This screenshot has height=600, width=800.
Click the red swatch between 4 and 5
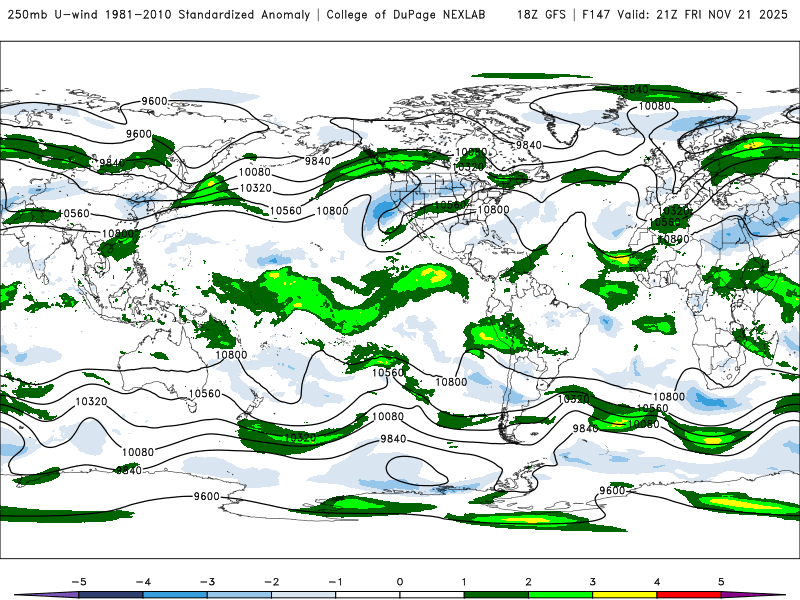(x=689, y=595)
